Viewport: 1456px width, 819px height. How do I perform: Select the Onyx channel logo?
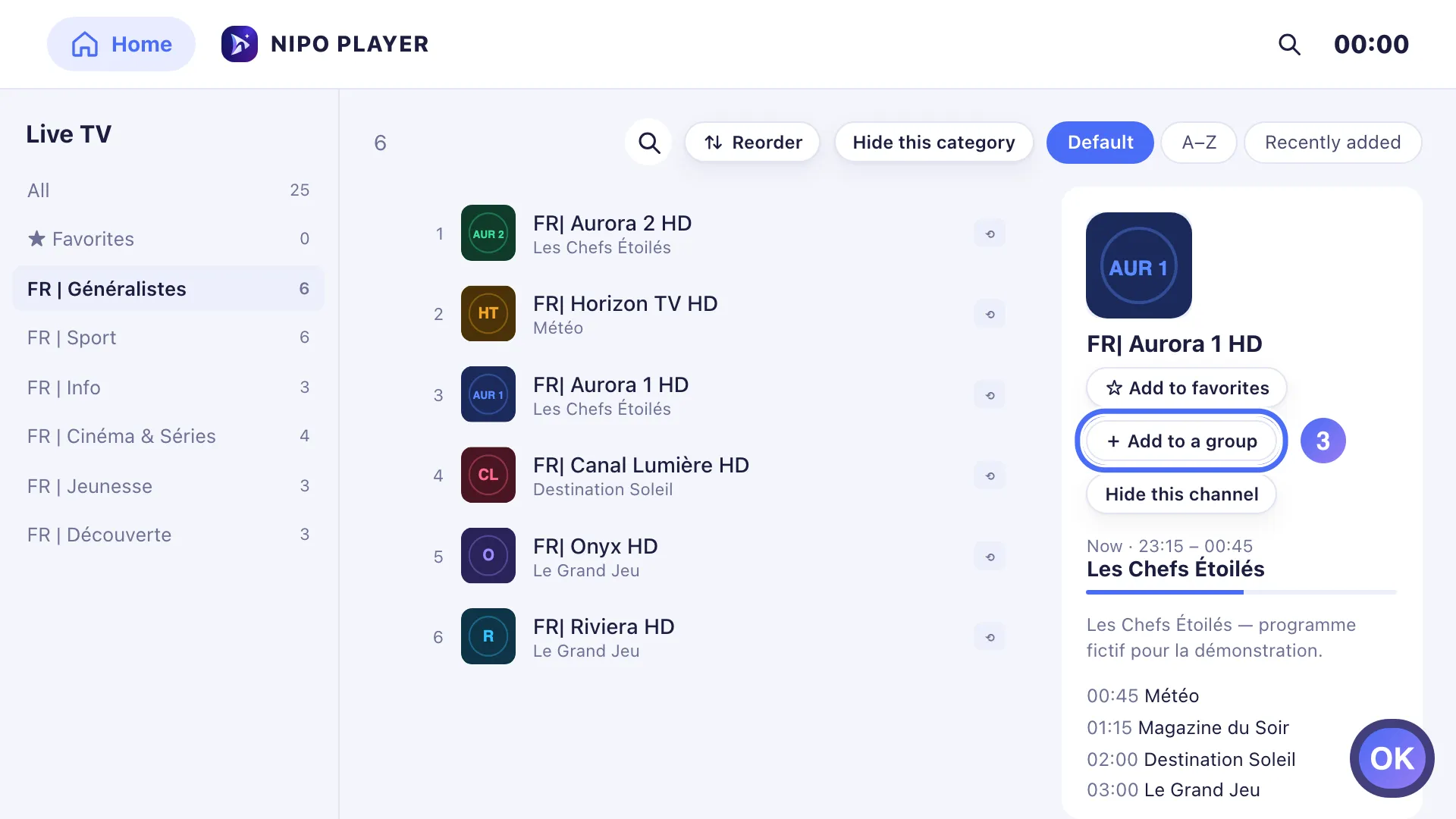pyautogui.click(x=488, y=556)
